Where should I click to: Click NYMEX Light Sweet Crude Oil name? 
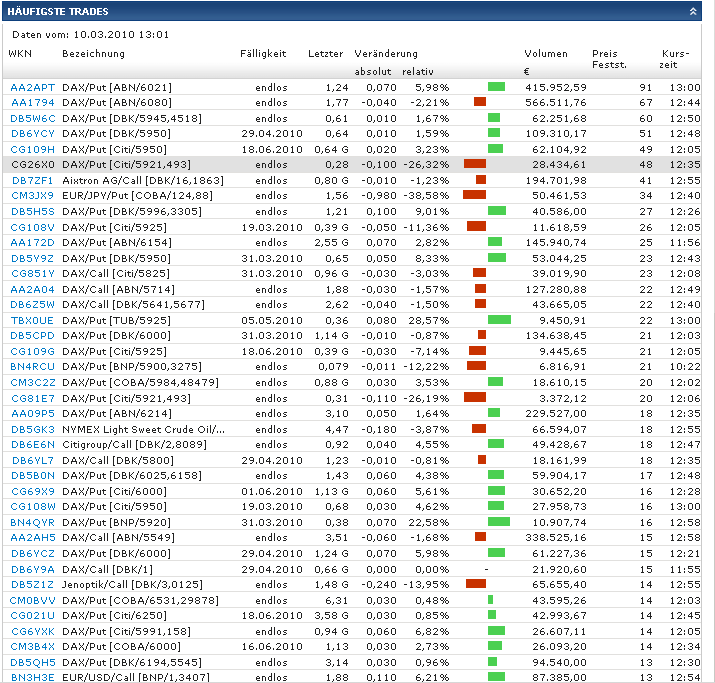pyautogui.click(x=143, y=429)
